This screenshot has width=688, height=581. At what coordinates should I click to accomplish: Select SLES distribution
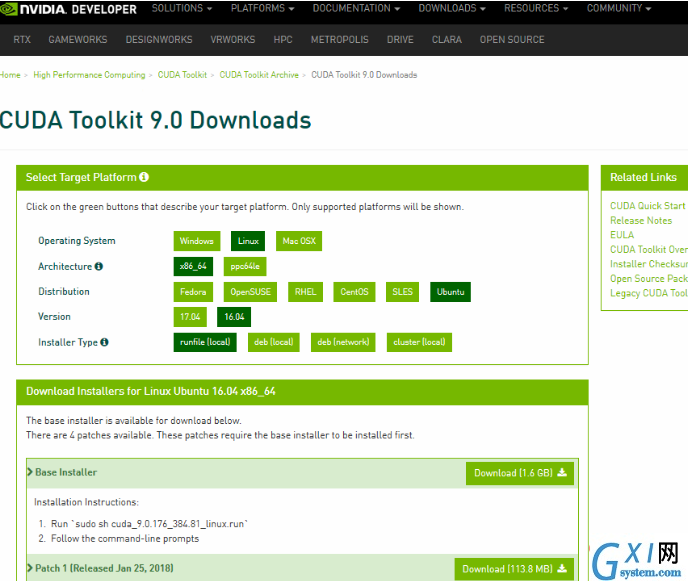(x=402, y=292)
